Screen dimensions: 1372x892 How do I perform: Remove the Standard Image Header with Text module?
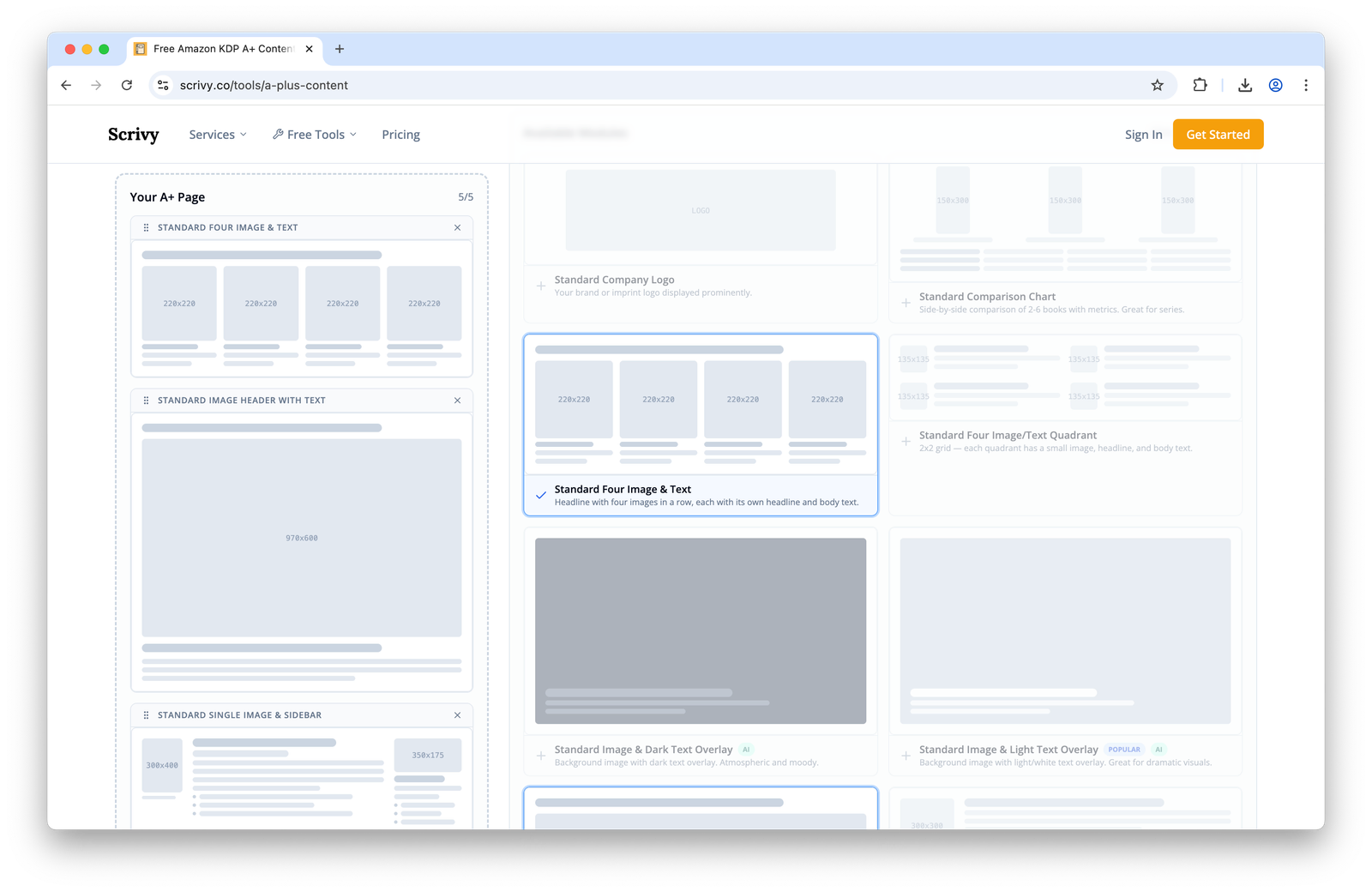(457, 400)
